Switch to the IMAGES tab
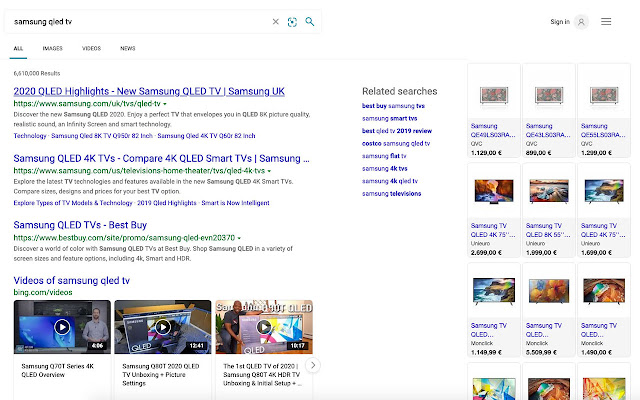 pyautogui.click(x=53, y=48)
